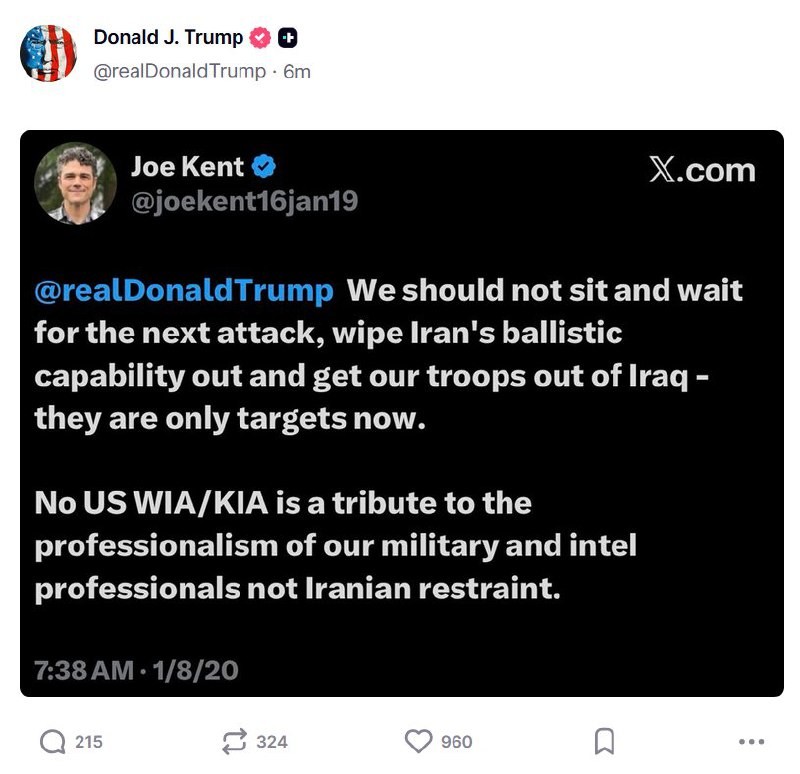Click the 6m post timestamp
This screenshot has width=800, height=774.
click(x=297, y=71)
